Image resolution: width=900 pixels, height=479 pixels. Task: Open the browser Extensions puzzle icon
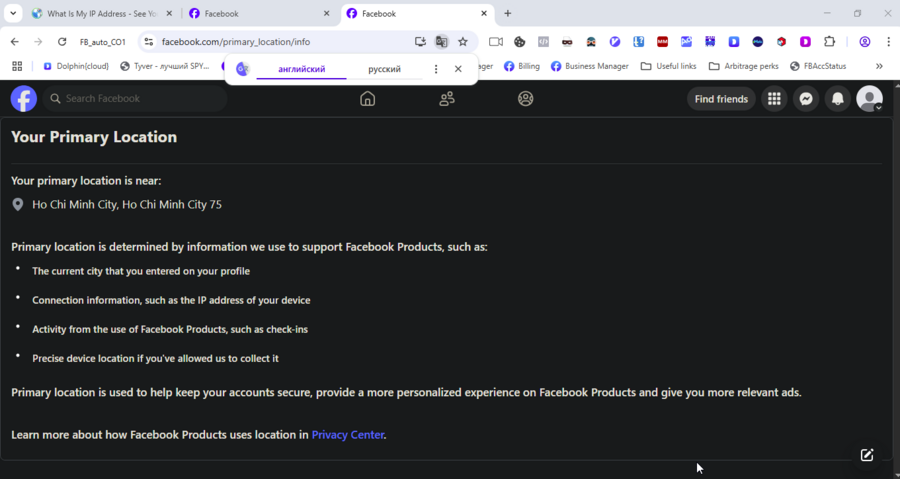829,42
